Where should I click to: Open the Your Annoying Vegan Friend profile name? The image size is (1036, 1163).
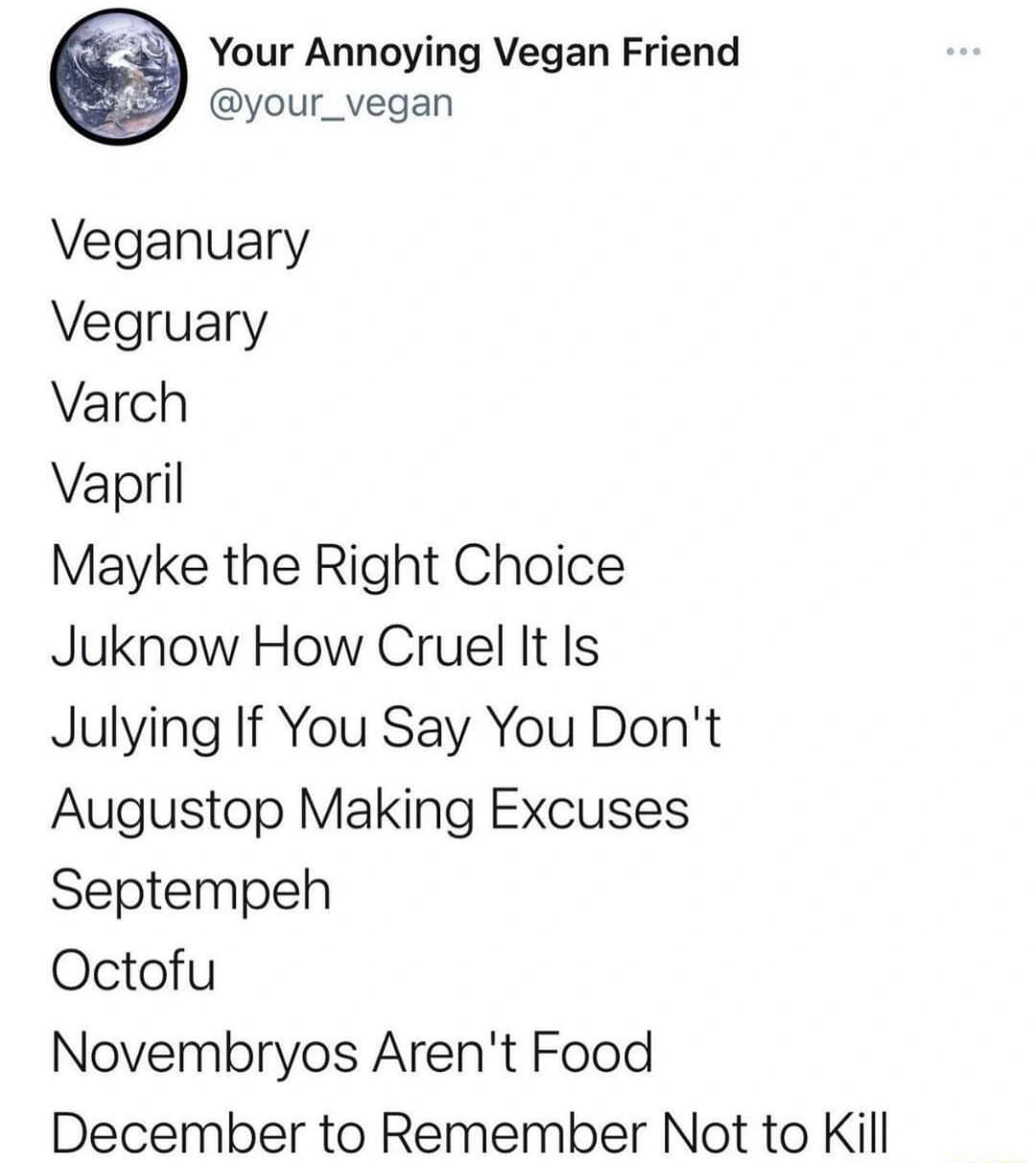pyautogui.click(x=475, y=52)
